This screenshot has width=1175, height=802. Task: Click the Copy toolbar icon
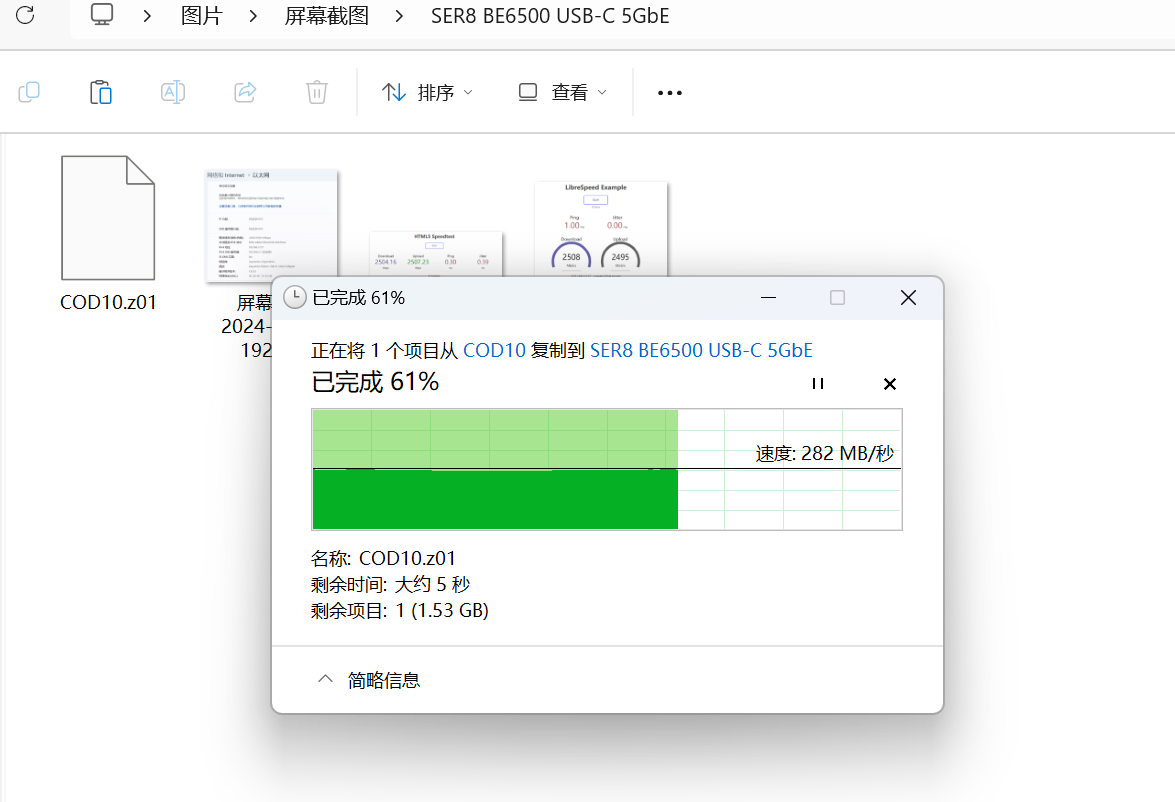[x=29, y=92]
